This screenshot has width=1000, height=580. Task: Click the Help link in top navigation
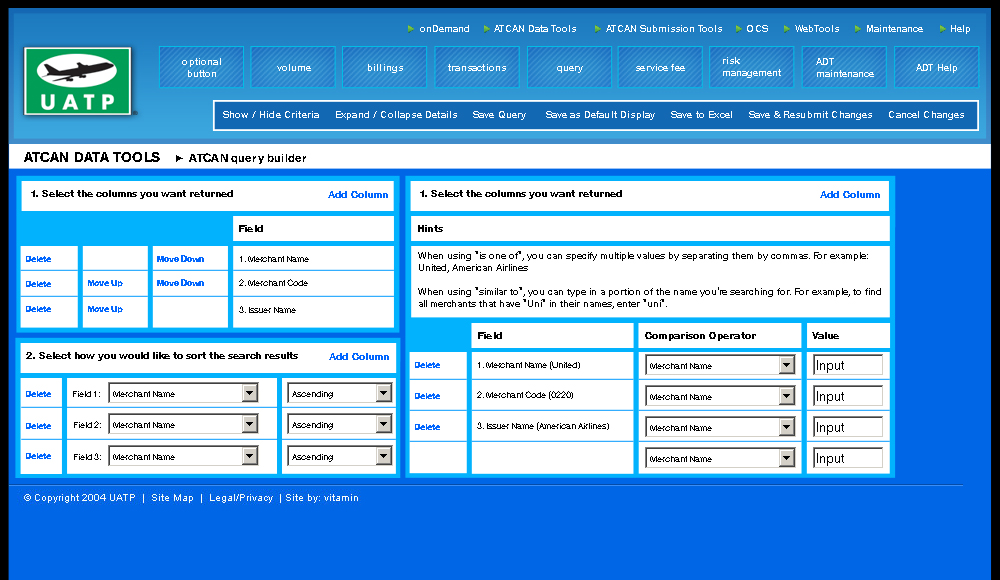click(960, 29)
